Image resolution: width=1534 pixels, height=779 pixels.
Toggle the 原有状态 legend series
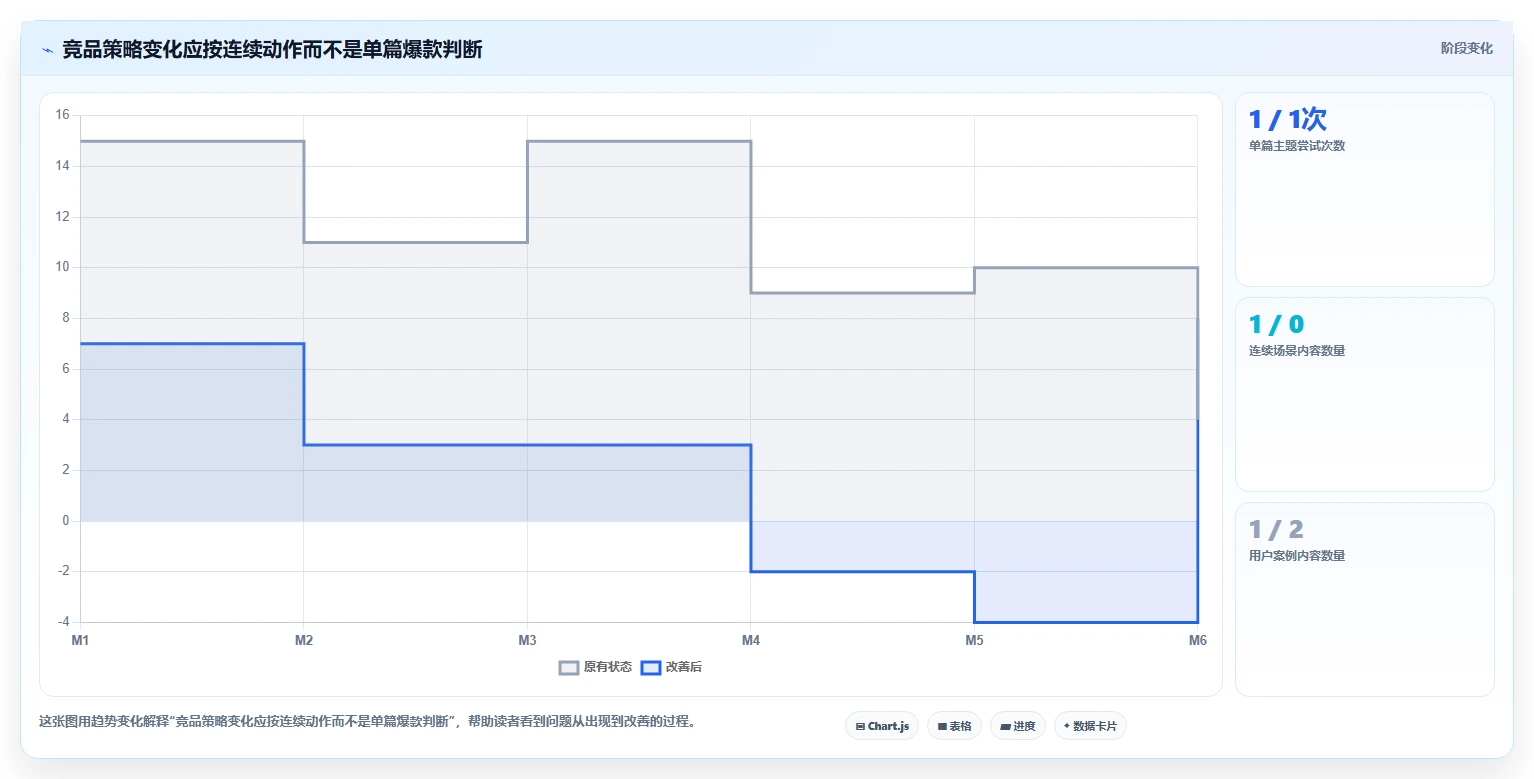click(x=595, y=667)
